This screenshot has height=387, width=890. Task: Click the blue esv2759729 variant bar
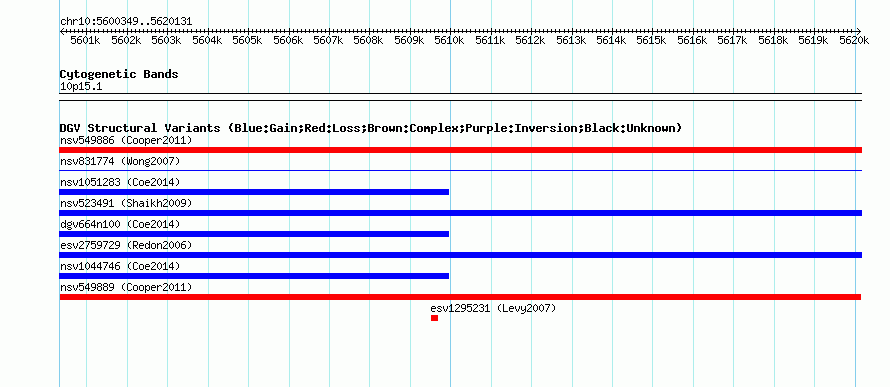460,255
